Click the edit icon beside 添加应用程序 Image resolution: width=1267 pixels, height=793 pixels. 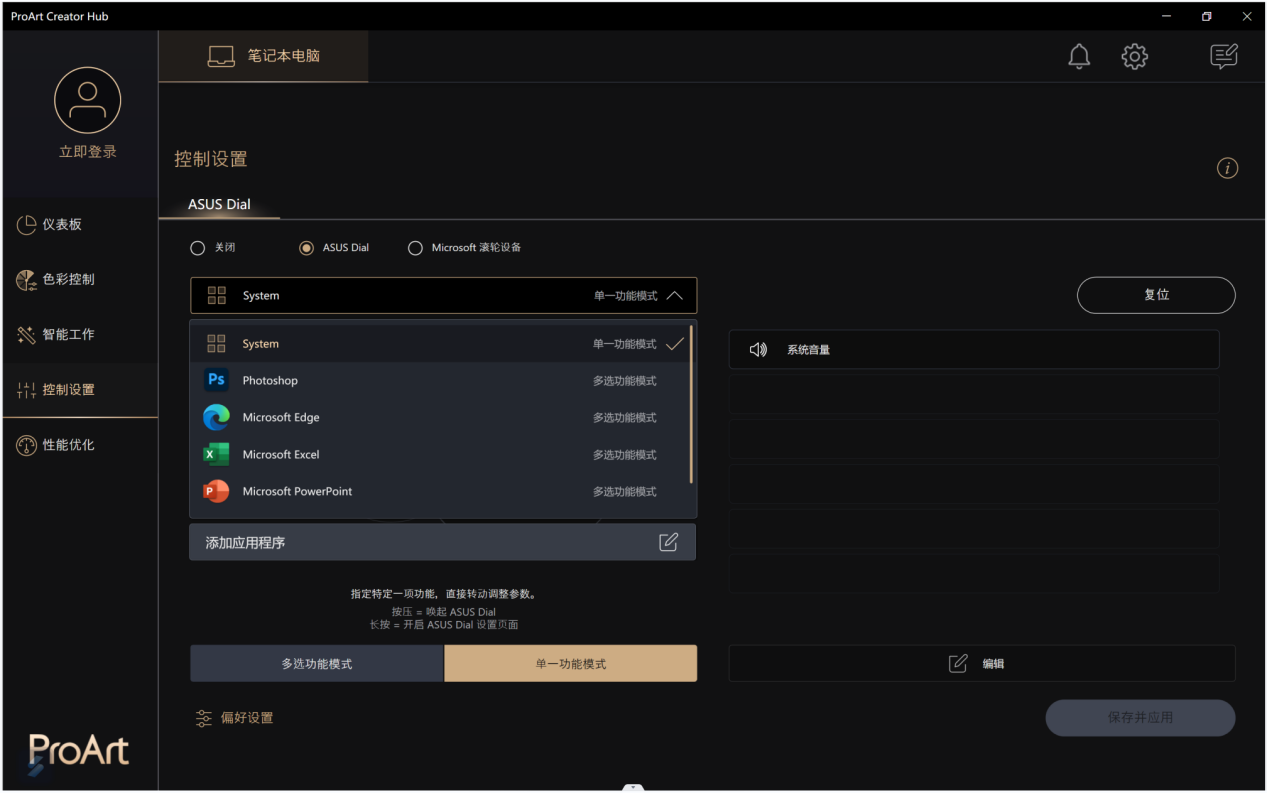click(668, 542)
